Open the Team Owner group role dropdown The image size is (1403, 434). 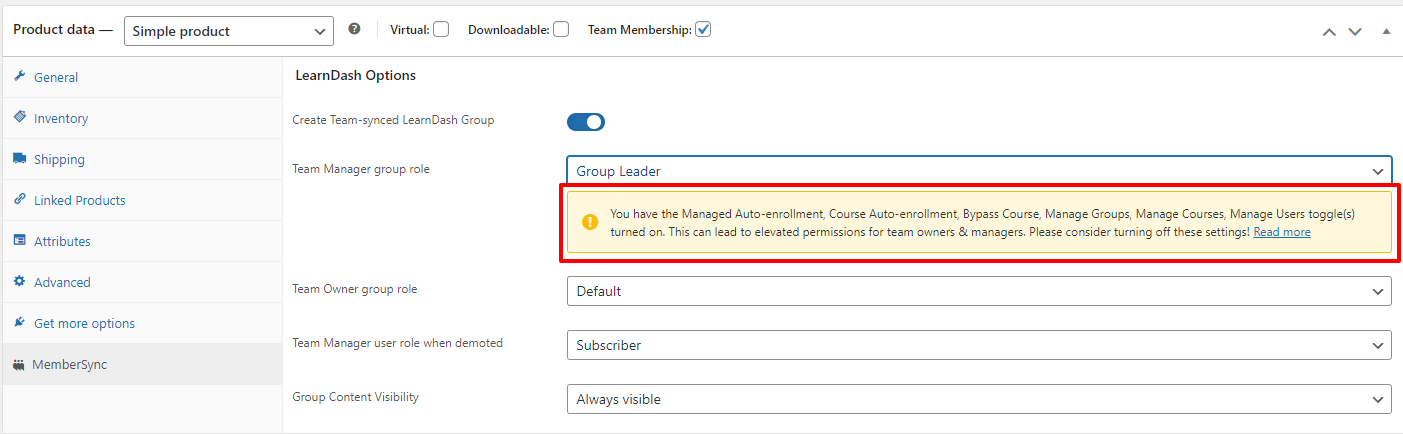(x=979, y=291)
